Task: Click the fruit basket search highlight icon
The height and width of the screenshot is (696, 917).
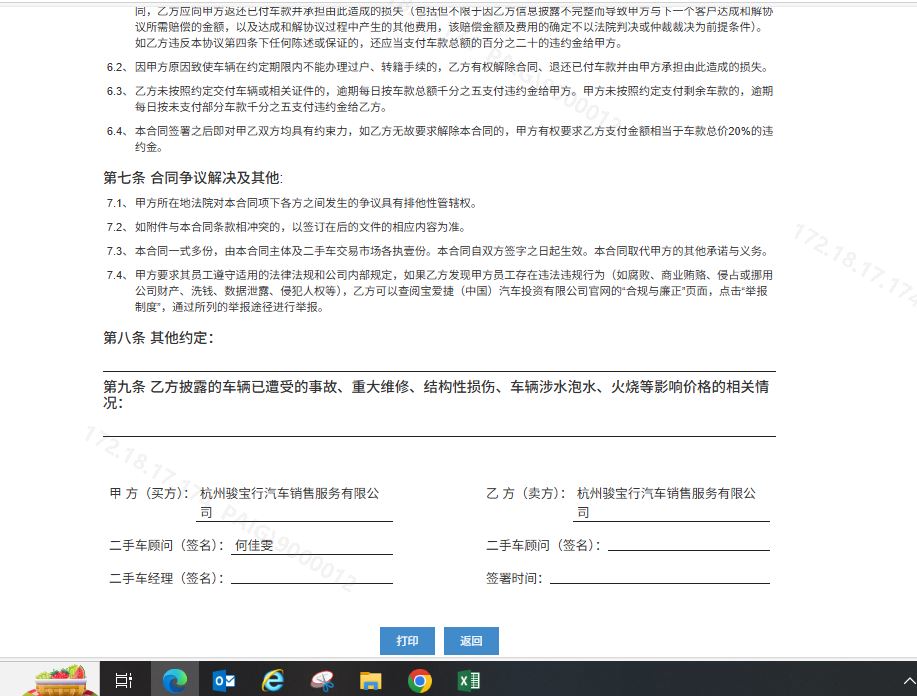Action: (61, 680)
